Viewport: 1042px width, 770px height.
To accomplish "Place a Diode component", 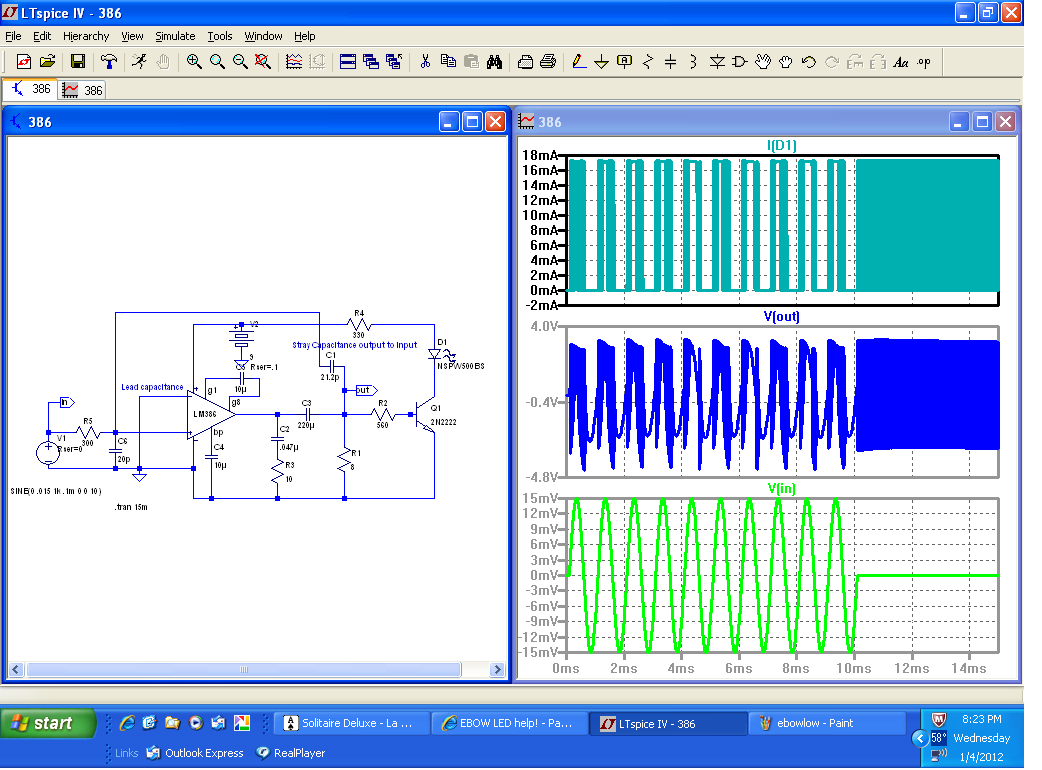I will [717, 62].
